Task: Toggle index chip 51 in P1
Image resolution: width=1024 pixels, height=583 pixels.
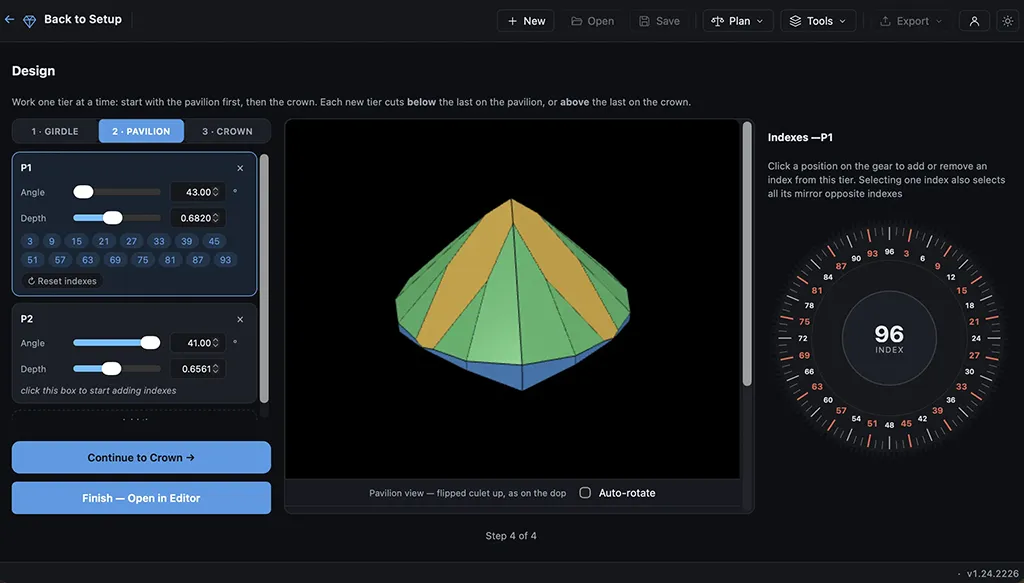Action: tap(33, 260)
